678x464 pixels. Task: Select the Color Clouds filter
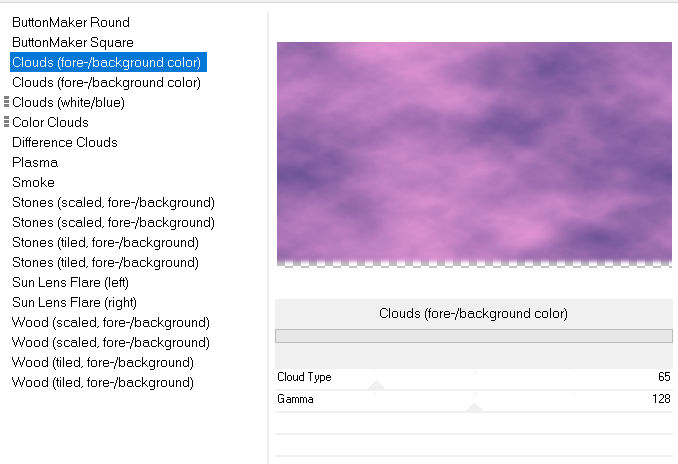coord(50,122)
